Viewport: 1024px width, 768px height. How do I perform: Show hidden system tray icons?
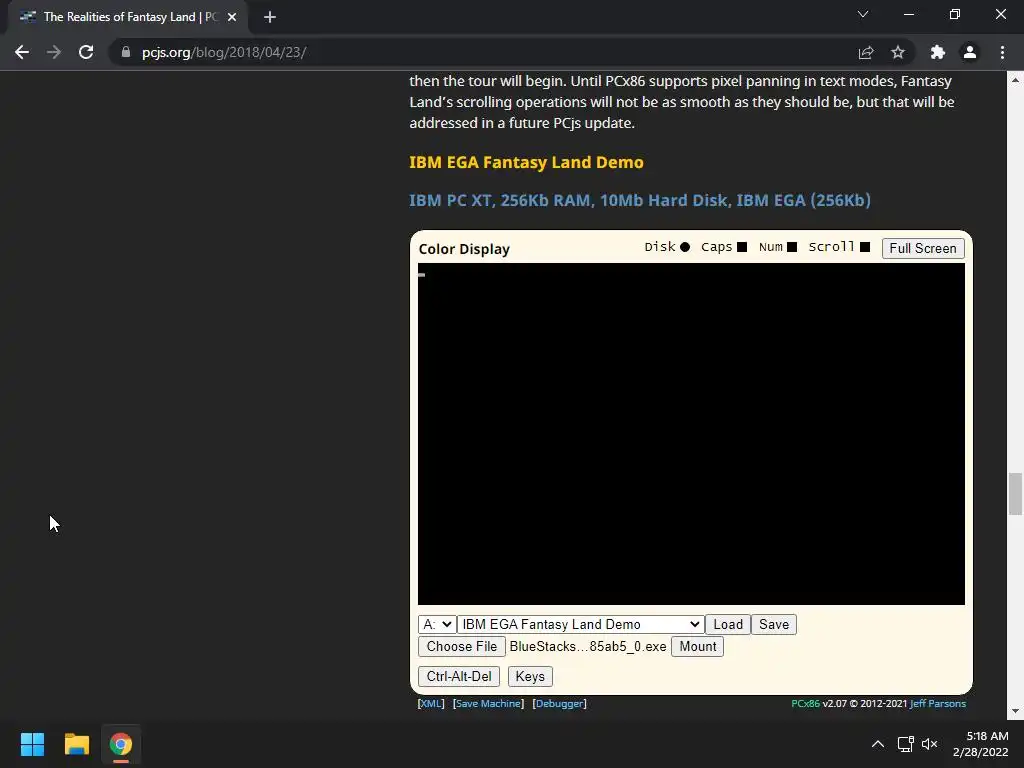878,744
